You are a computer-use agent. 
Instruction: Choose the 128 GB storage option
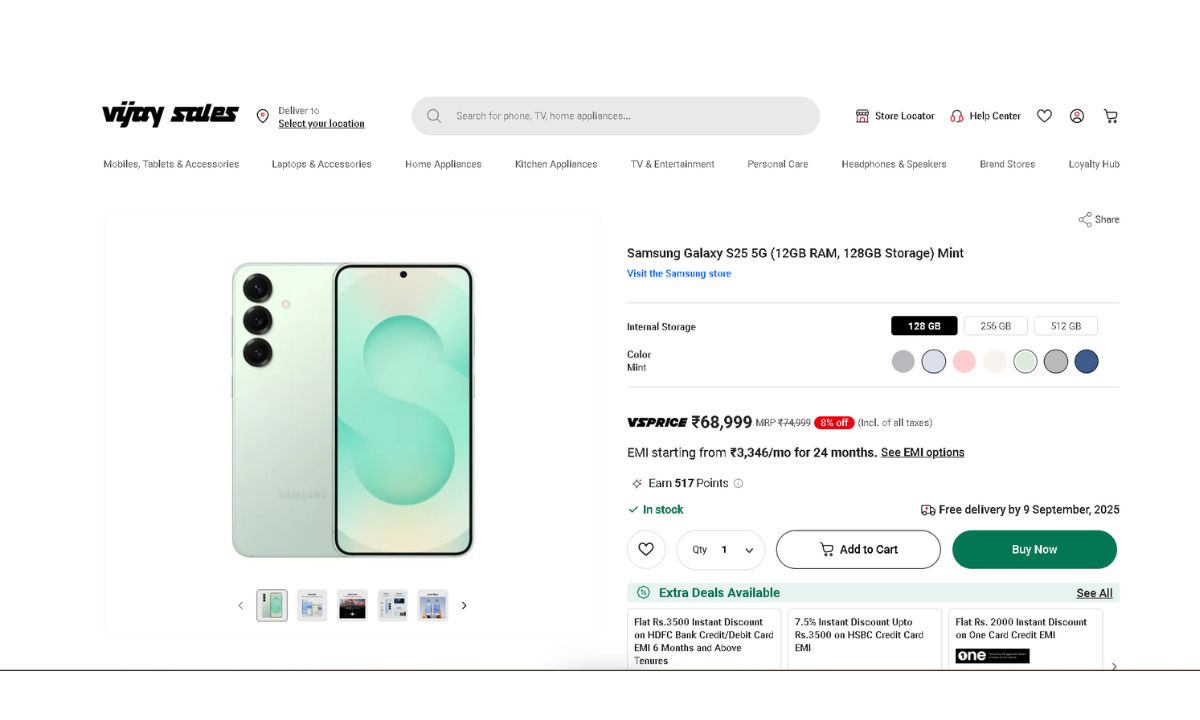tap(924, 326)
